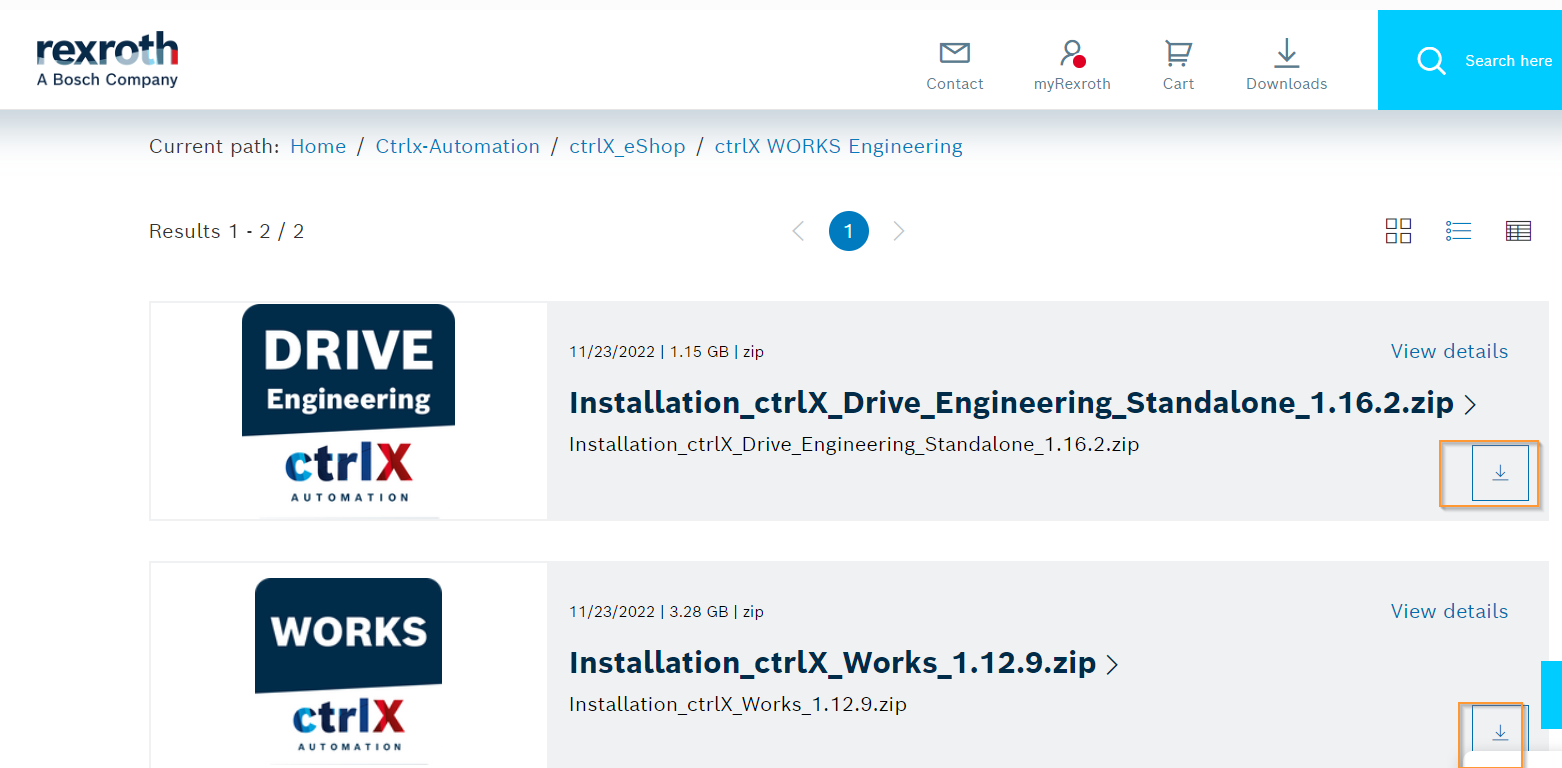Click Drive Engineering description filename text
1562x768 pixels.
(854, 444)
